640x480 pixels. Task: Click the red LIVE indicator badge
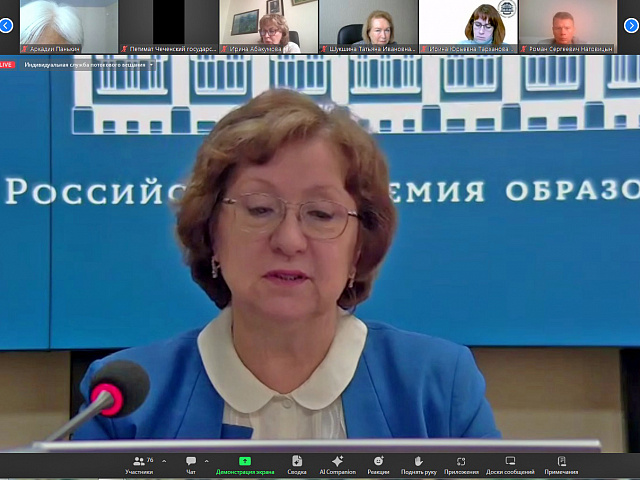(x=7, y=65)
